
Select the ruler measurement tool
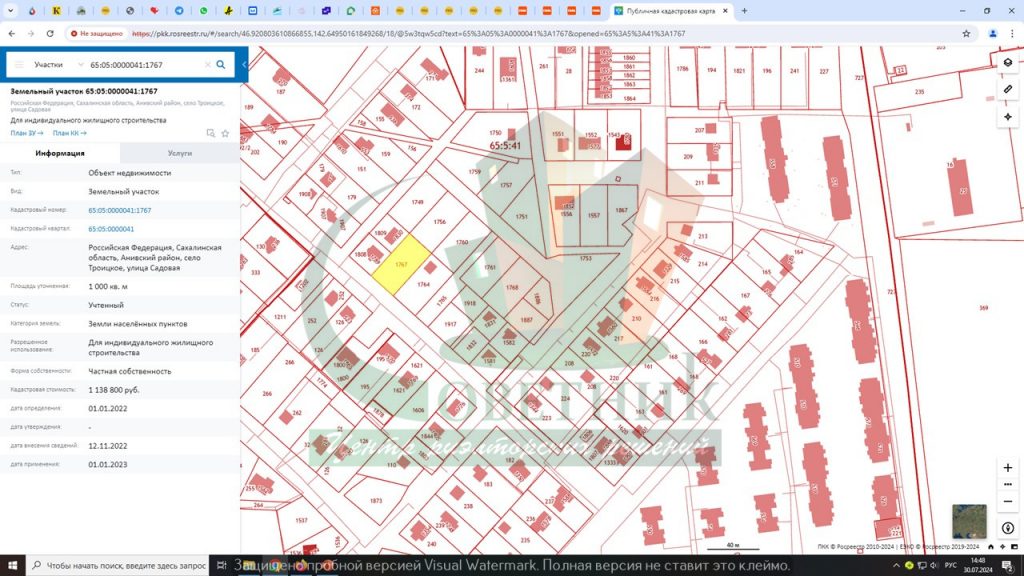click(1008, 89)
